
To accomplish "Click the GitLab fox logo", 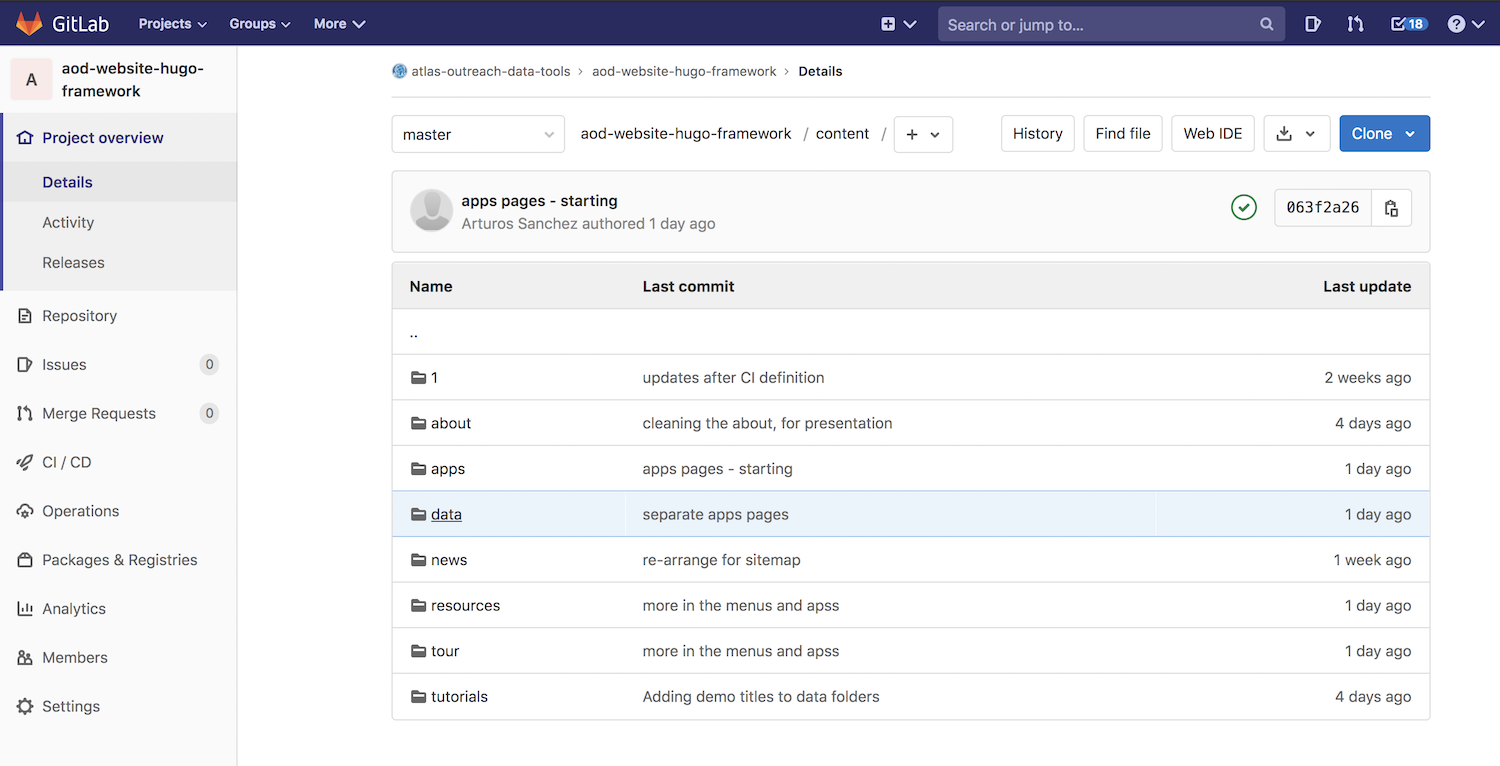I will (30, 23).
